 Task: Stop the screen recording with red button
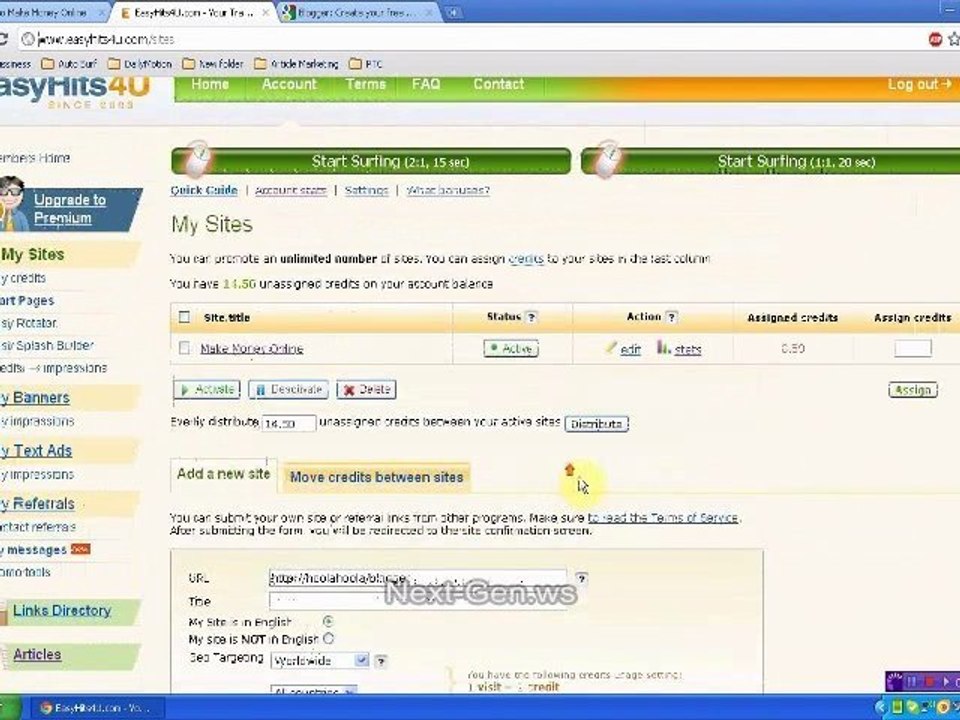click(x=929, y=681)
